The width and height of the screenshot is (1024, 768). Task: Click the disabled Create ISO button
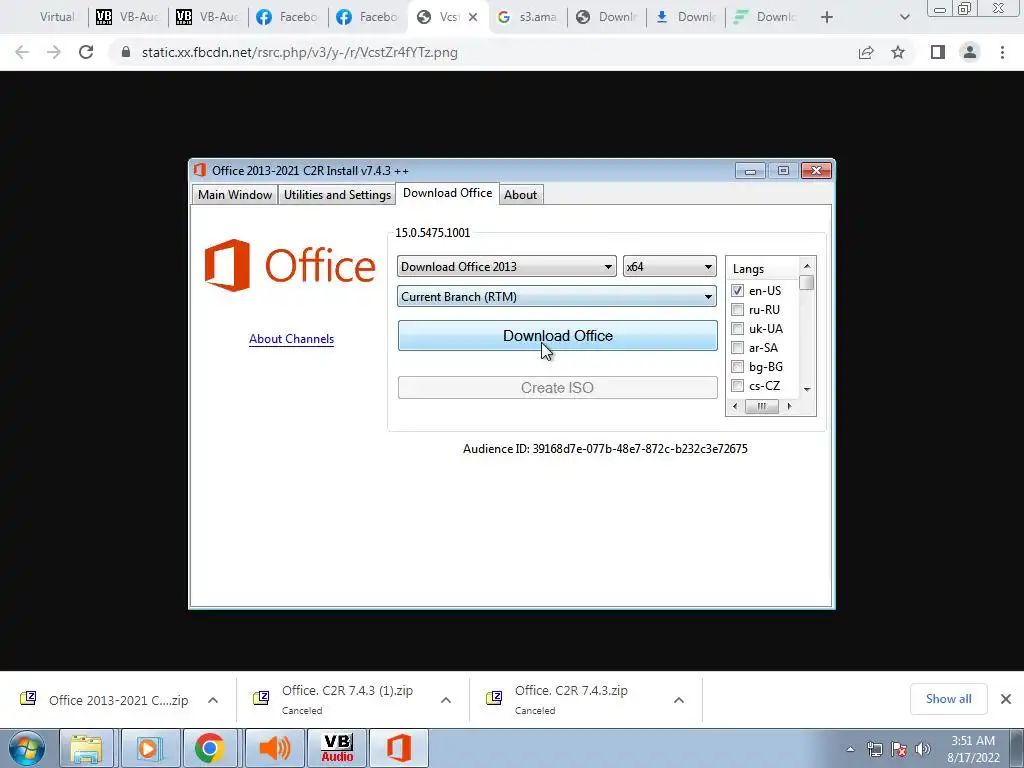coord(557,388)
